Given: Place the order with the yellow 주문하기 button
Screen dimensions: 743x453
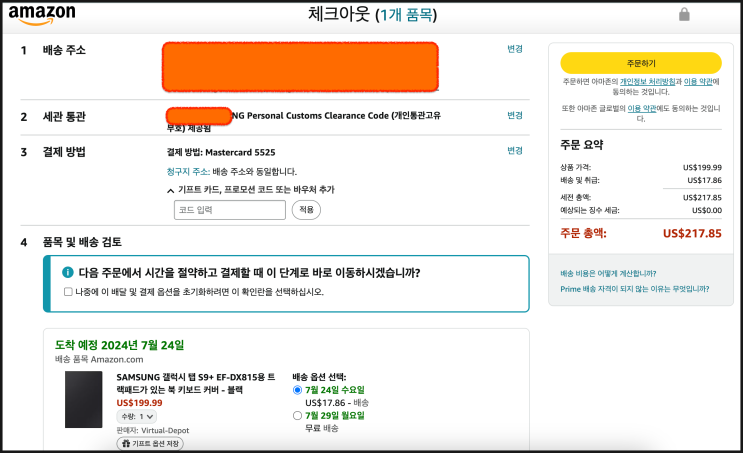Looking at the screenshot, I should (x=641, y=63).
